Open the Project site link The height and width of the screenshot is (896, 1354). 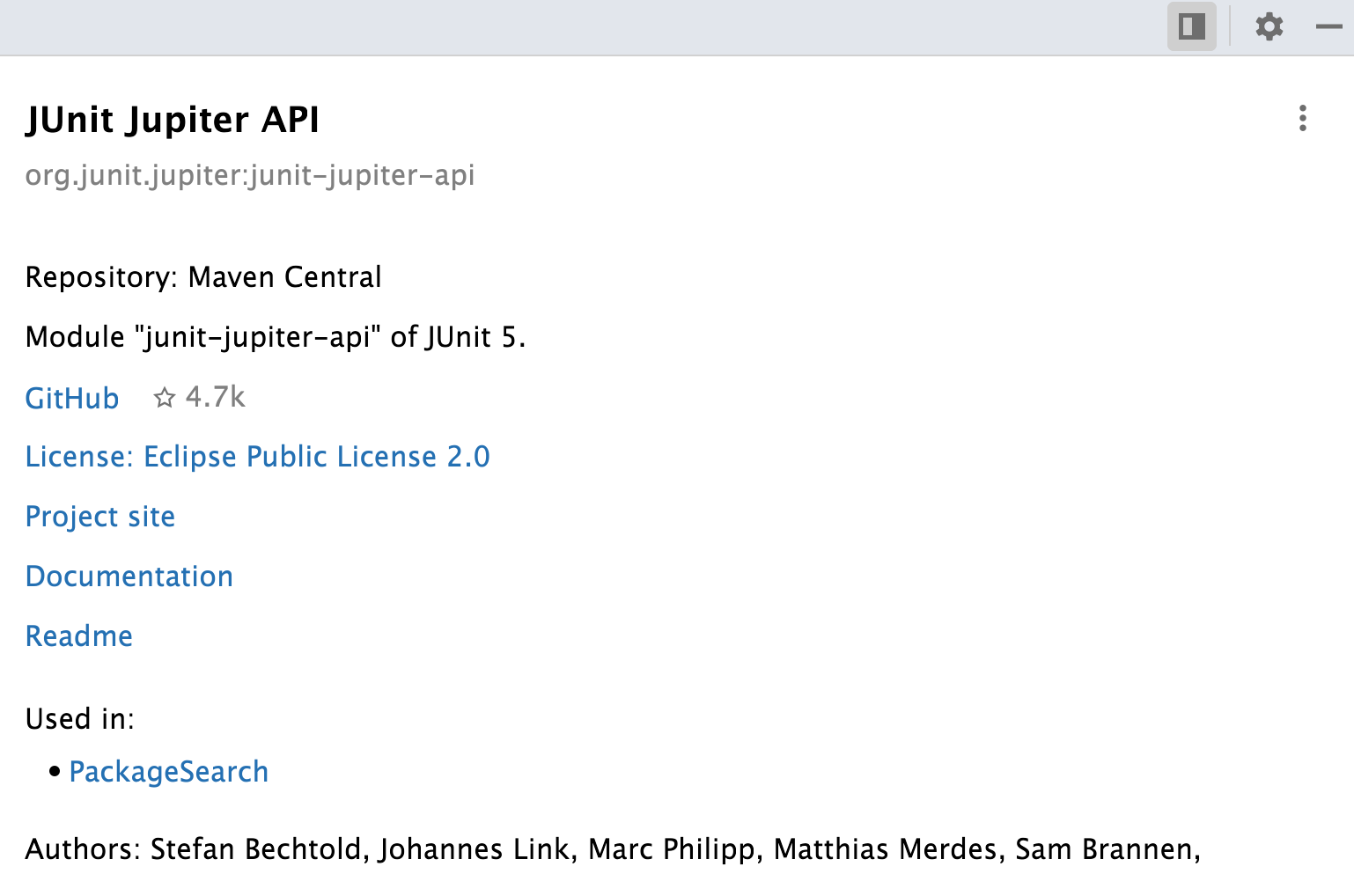click(x=100, y=517)
